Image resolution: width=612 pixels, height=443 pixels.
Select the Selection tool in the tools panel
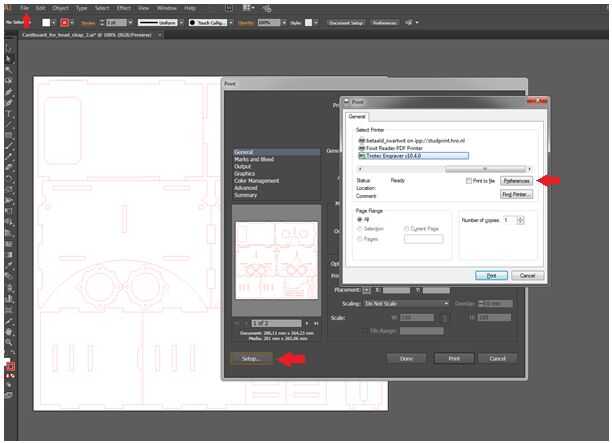pos(9,49)
